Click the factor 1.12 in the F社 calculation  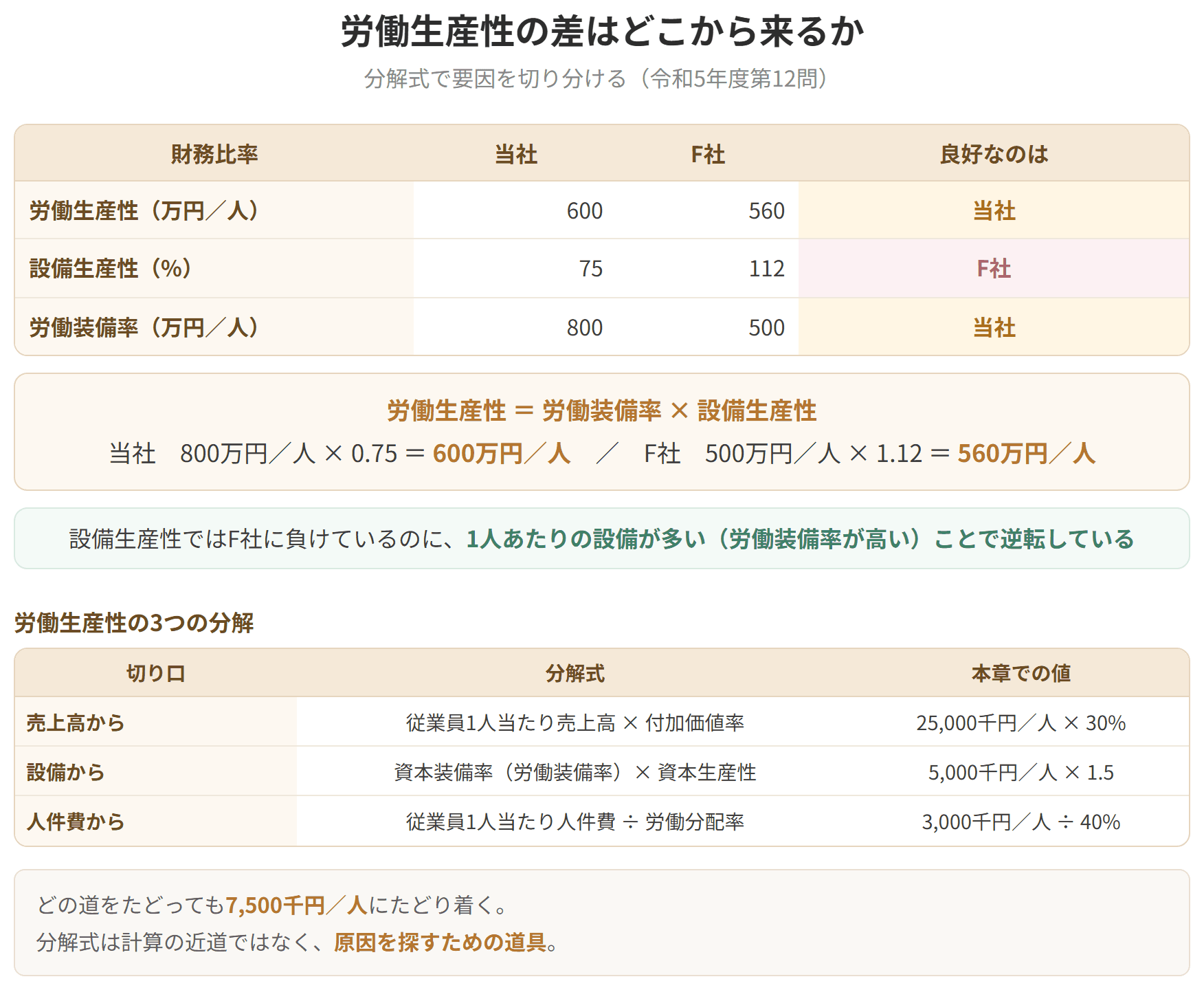pyautogui.click(x=900, y=454)
